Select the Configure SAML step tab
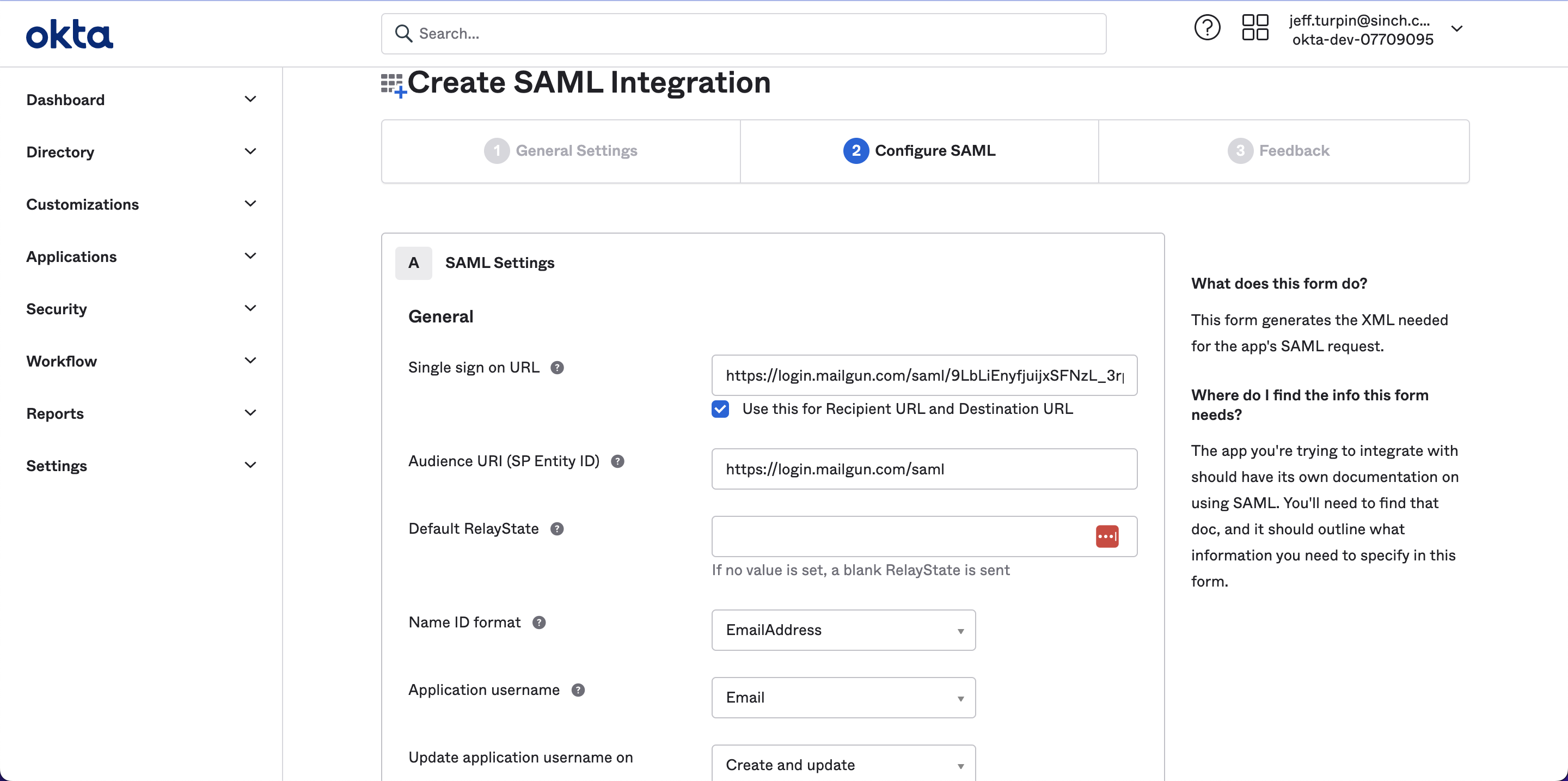1568x781 pixels. click(919, 151)
